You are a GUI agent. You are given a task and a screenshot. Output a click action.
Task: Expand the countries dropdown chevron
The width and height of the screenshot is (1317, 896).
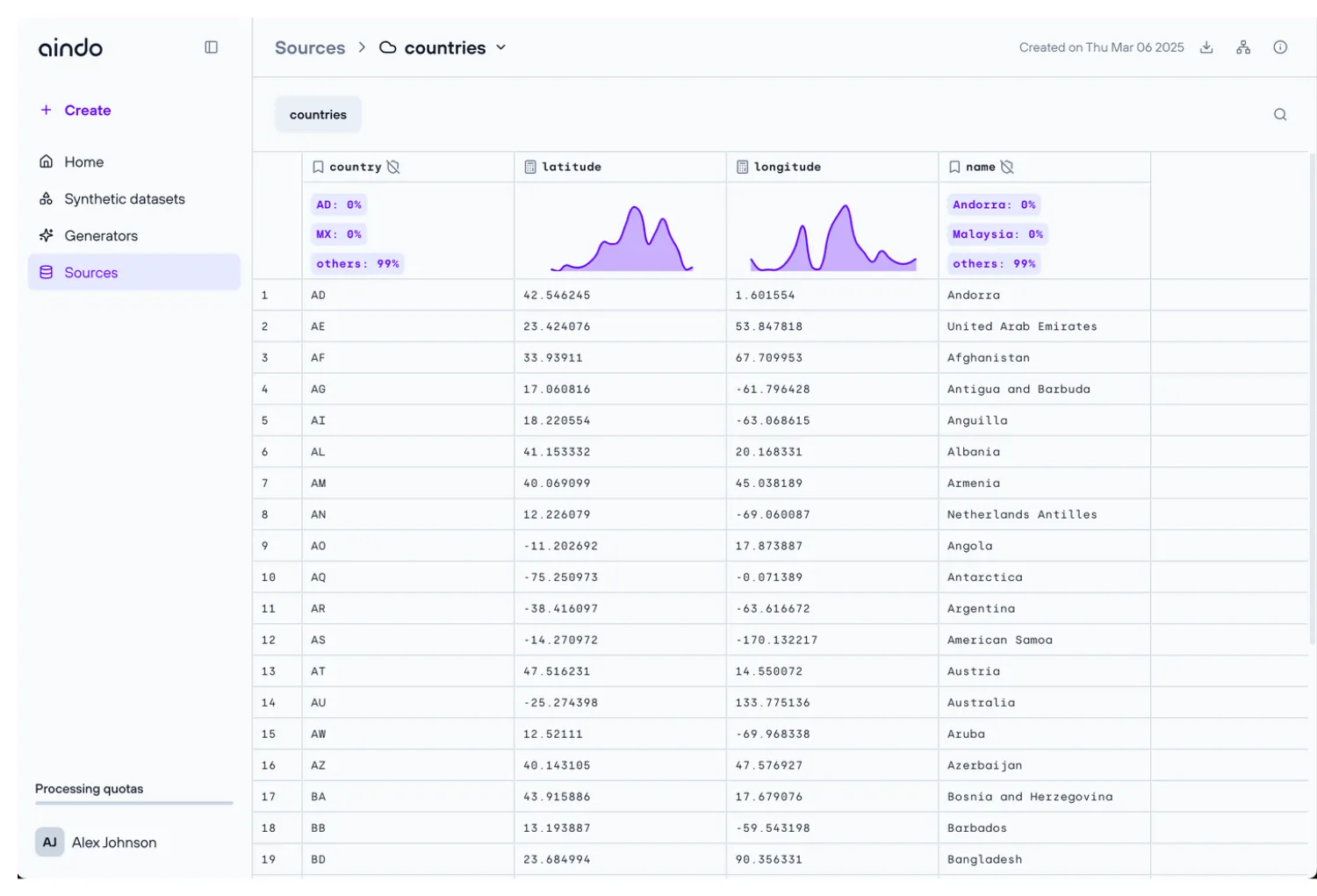coord(501,47)
